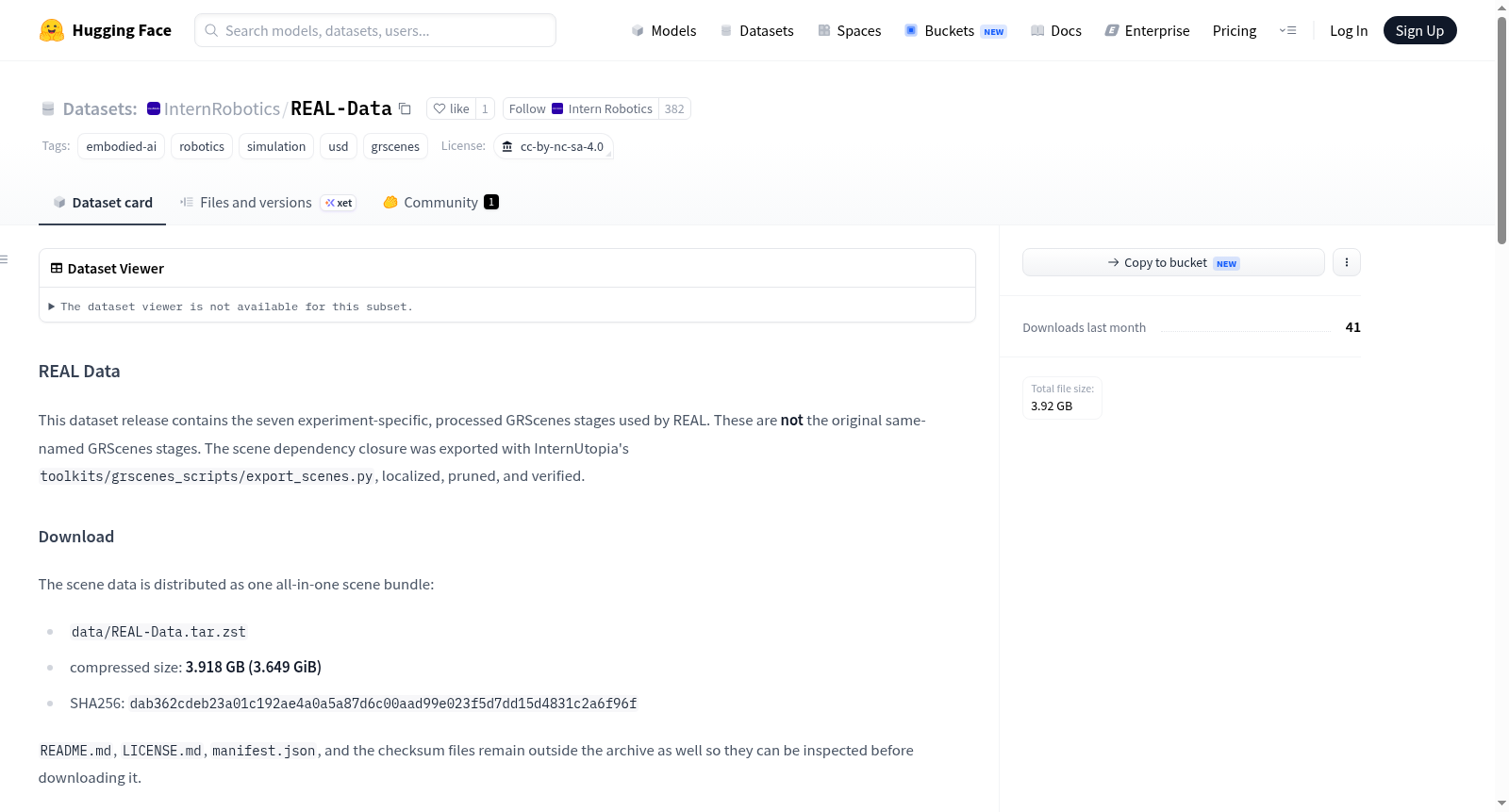Click the REAL Data heading
The width and height of the screenshot is (1509, 812).
[79, 372]
